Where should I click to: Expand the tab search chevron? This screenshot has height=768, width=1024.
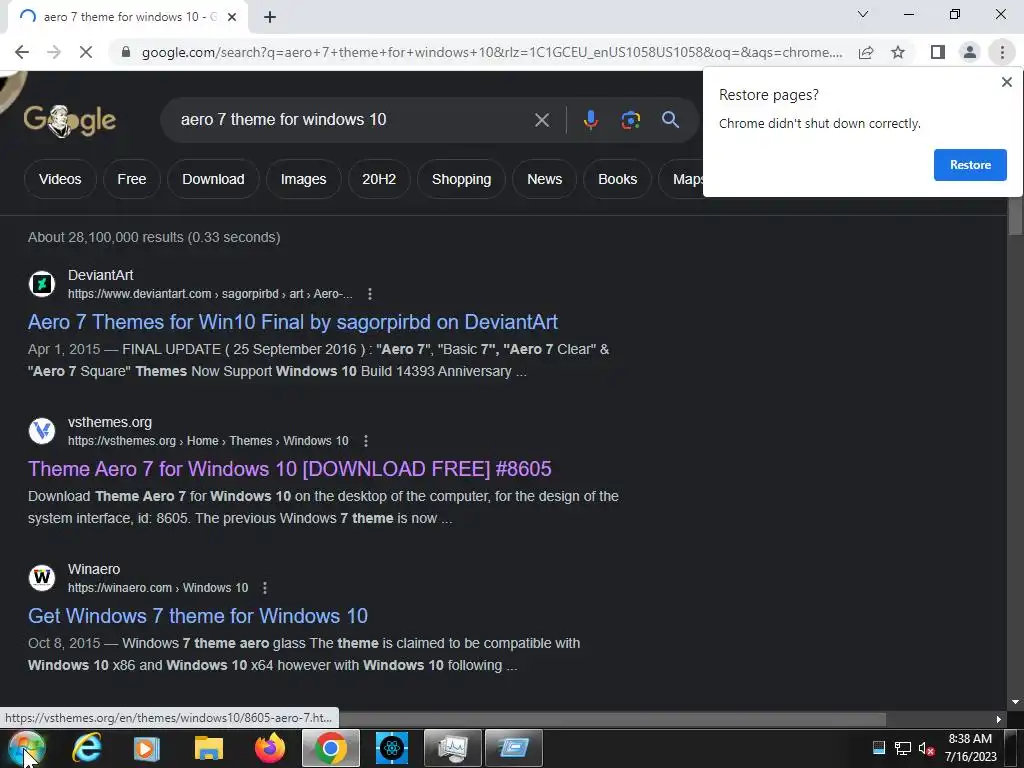pos(863,14)
